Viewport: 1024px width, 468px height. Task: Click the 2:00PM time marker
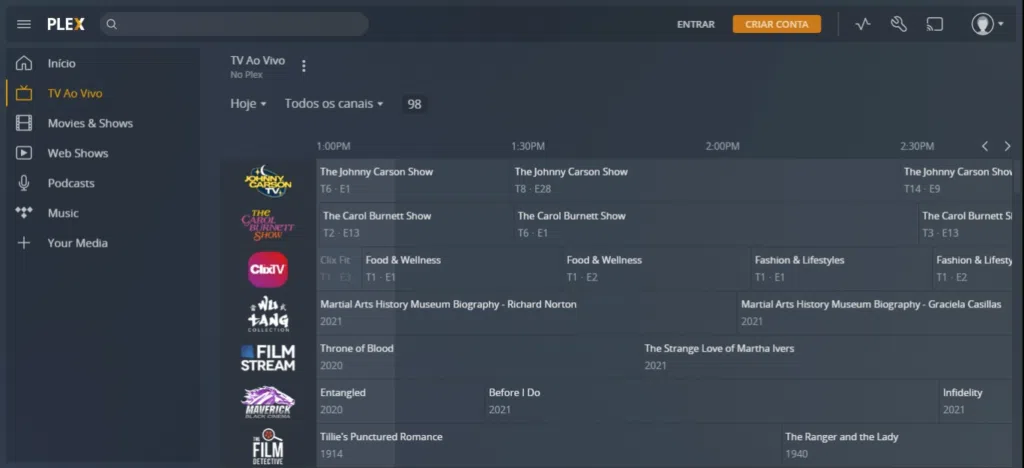pos(722,146)
